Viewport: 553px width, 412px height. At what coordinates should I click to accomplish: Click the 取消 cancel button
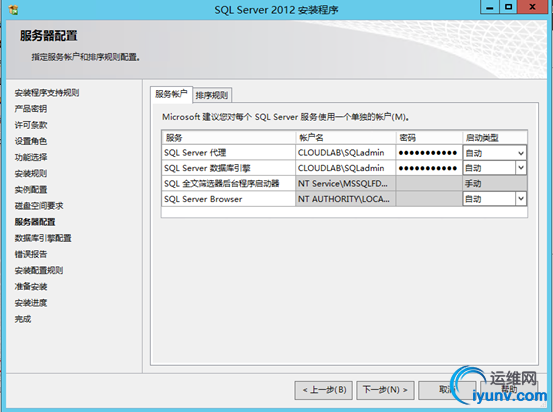(447, 390)
